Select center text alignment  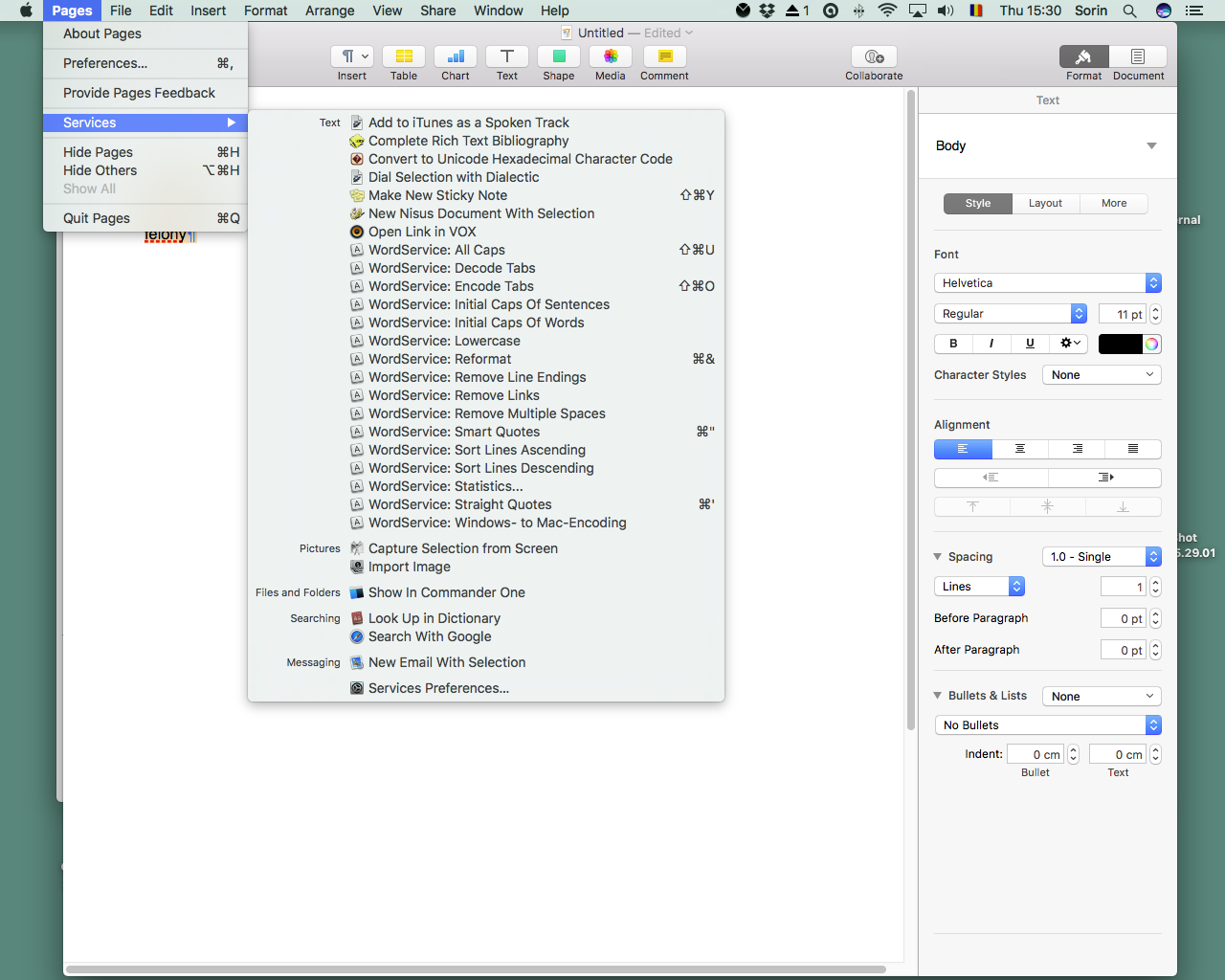[x=1020, y=449]
